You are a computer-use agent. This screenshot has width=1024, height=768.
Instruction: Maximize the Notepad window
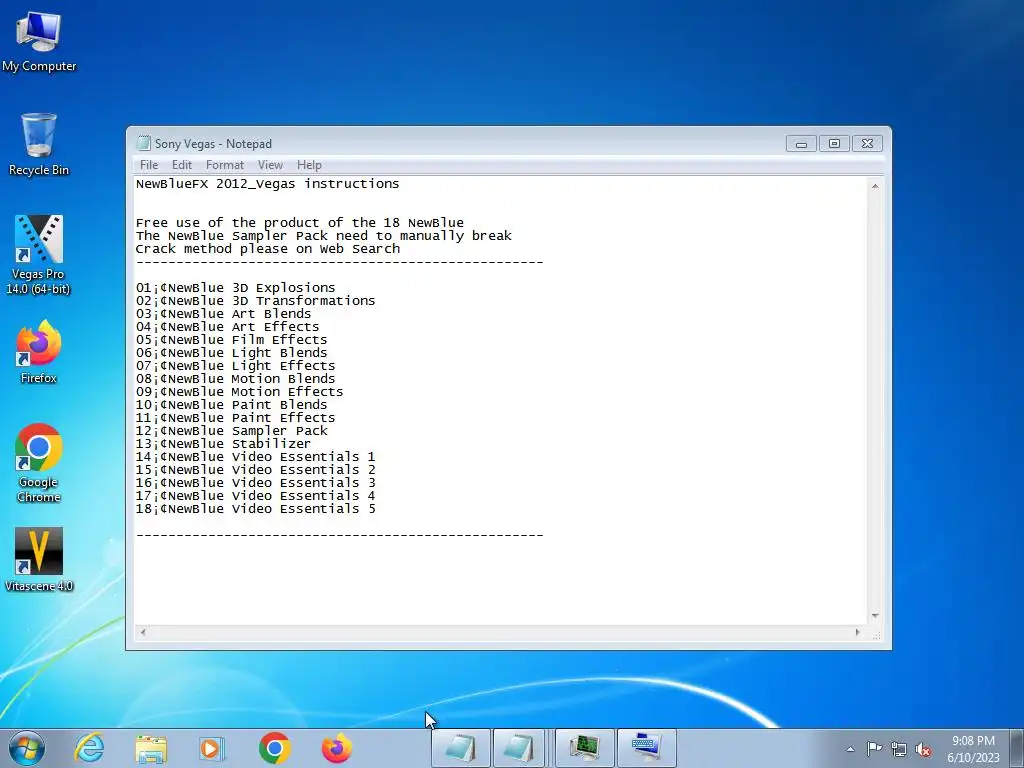834,143
